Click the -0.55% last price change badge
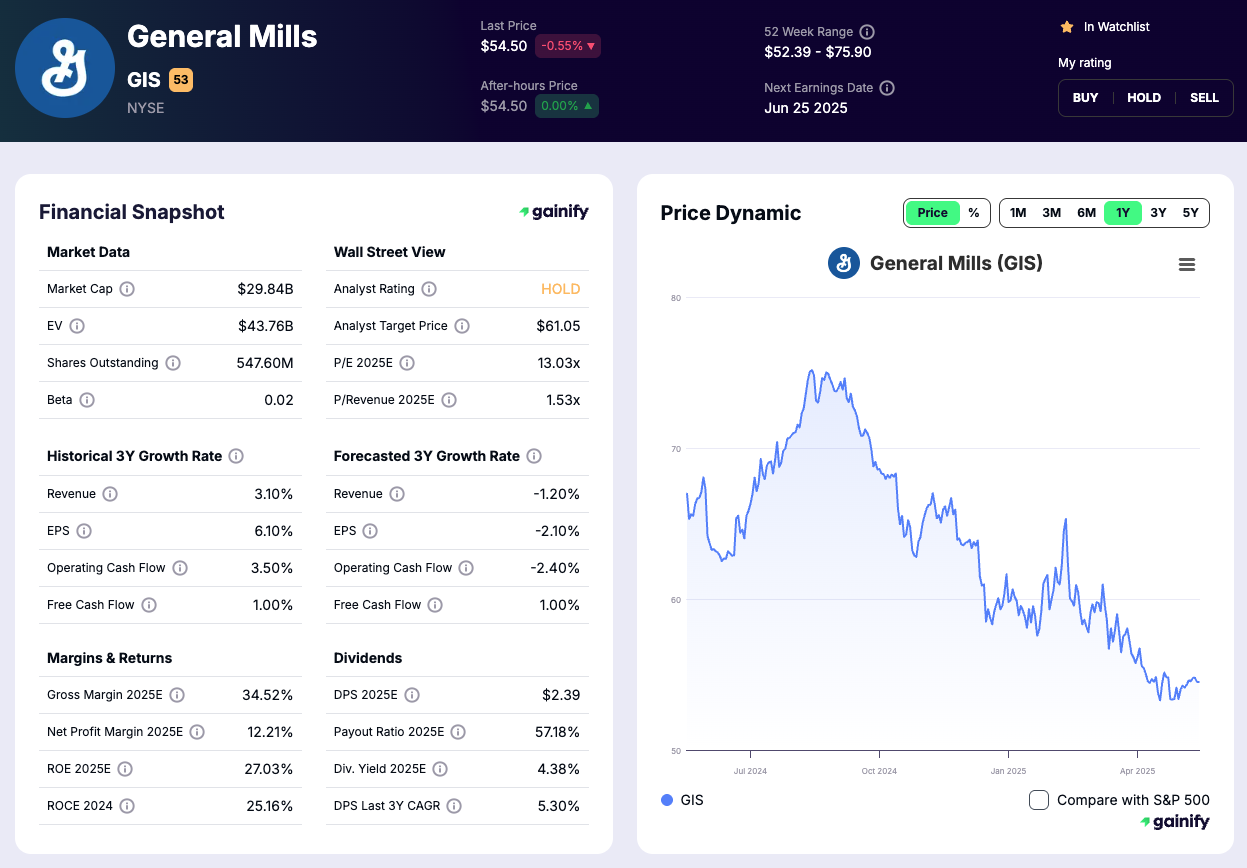 [x=568, y=46]
